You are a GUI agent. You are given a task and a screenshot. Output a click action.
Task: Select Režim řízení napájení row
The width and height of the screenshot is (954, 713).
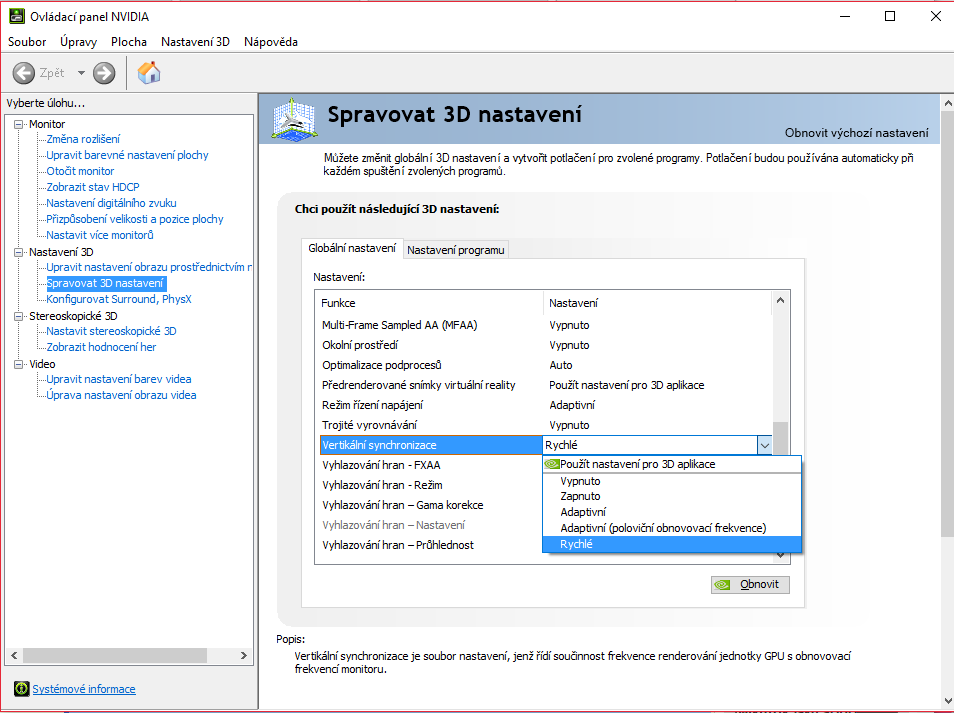546,405
